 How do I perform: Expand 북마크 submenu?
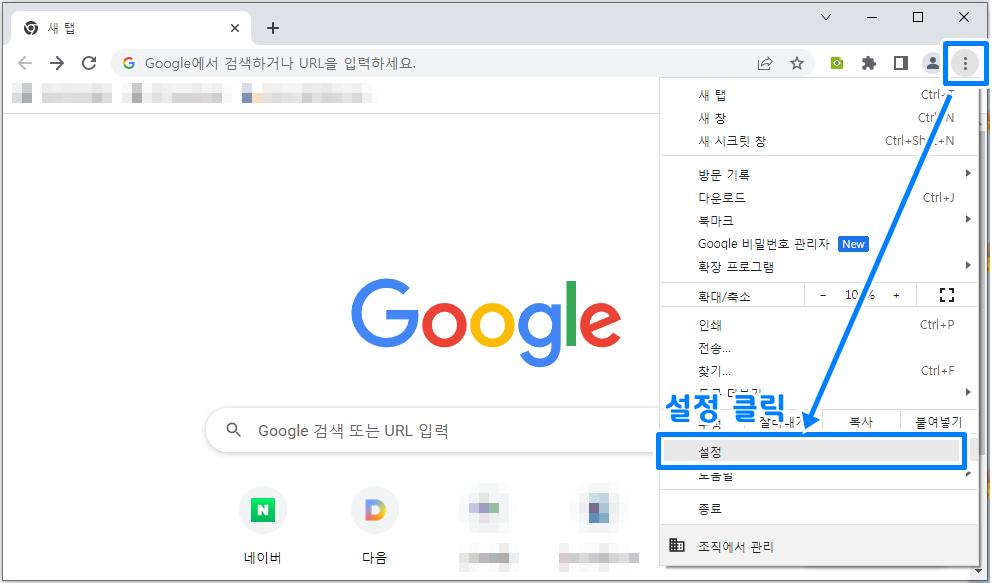tap(819, 221)
